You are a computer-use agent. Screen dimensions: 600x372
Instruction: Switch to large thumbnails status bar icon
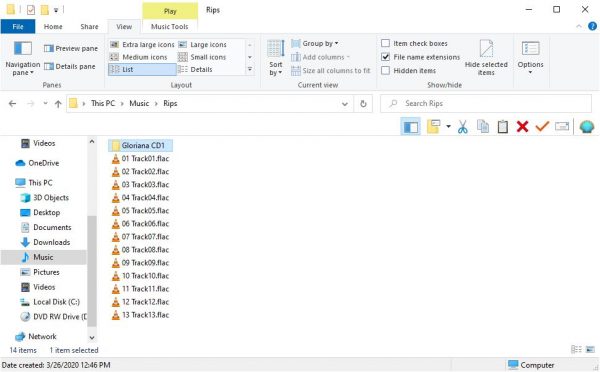590,349
